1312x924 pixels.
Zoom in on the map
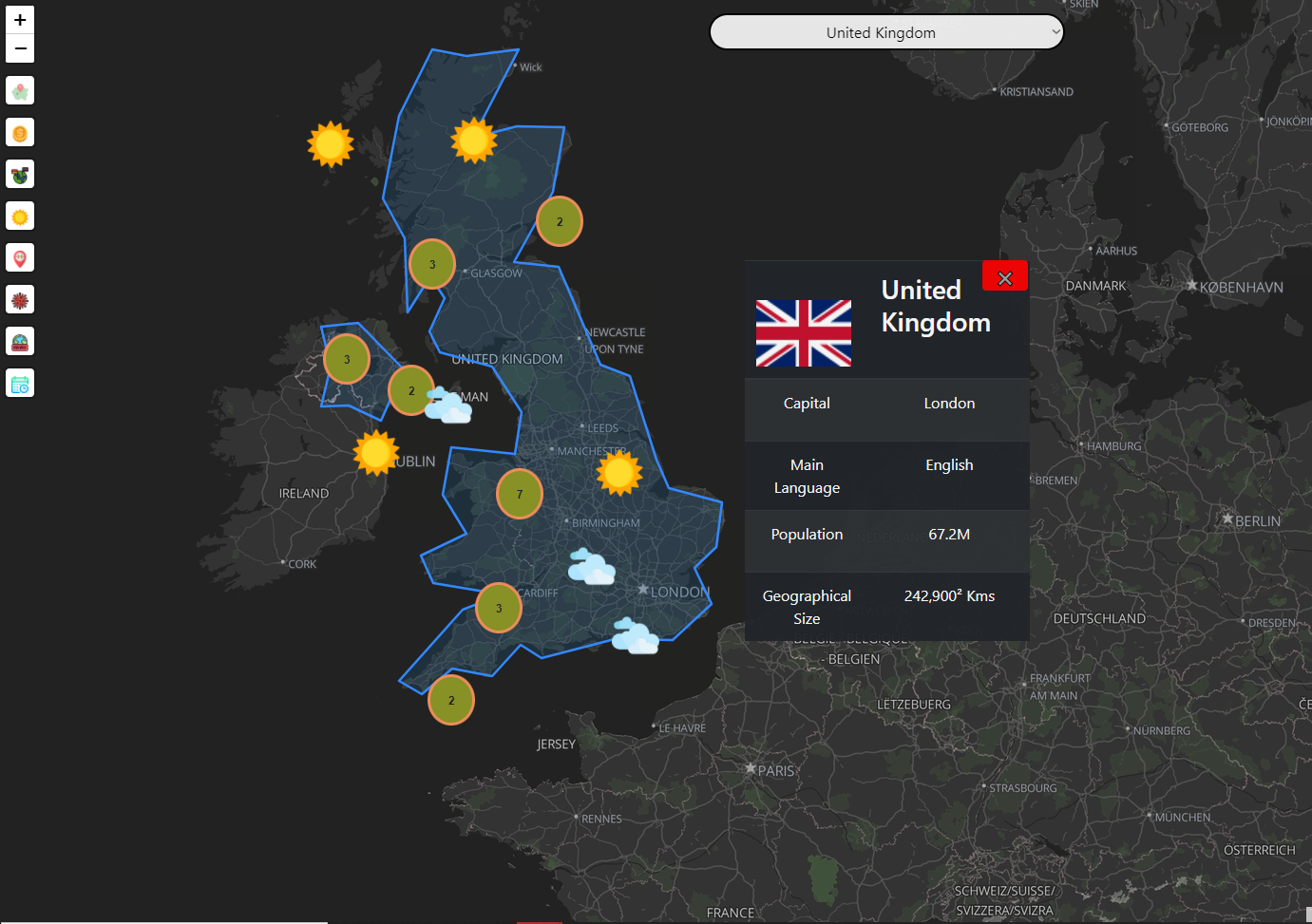pos(20,20)
